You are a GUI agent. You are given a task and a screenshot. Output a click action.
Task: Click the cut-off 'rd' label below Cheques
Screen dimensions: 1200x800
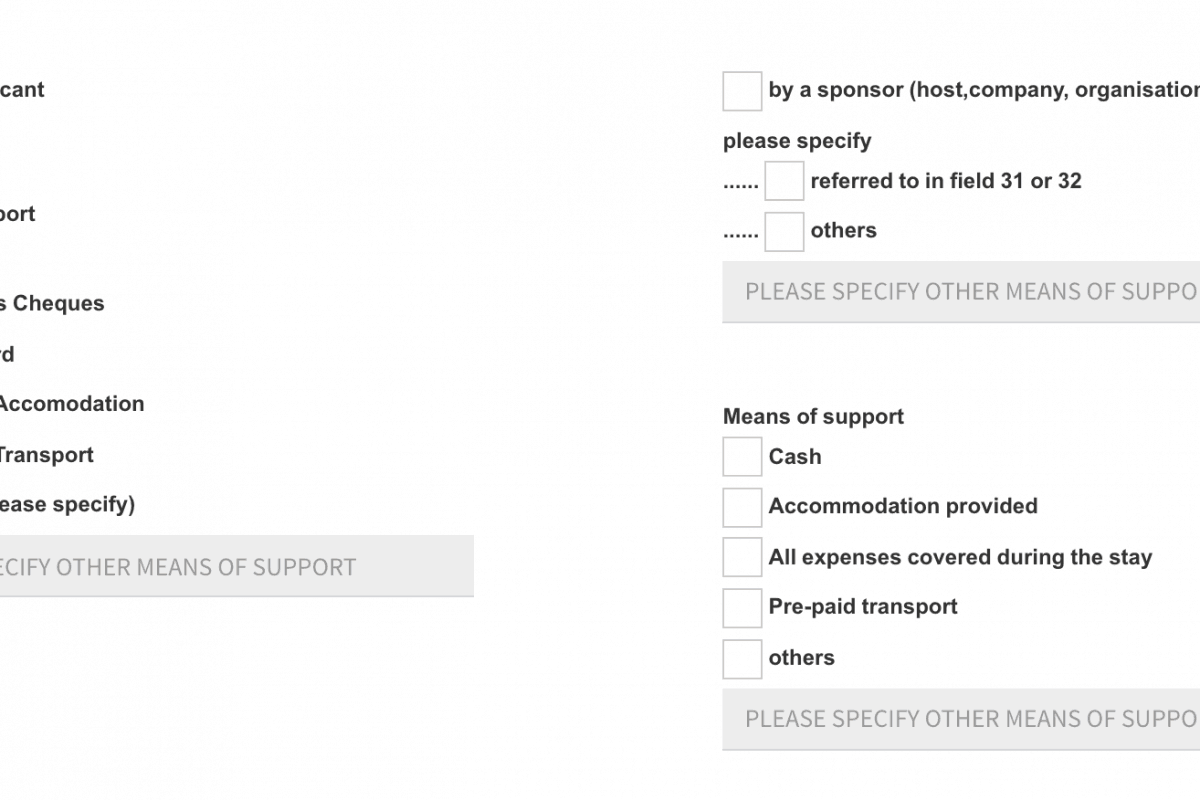coord(7,354)
